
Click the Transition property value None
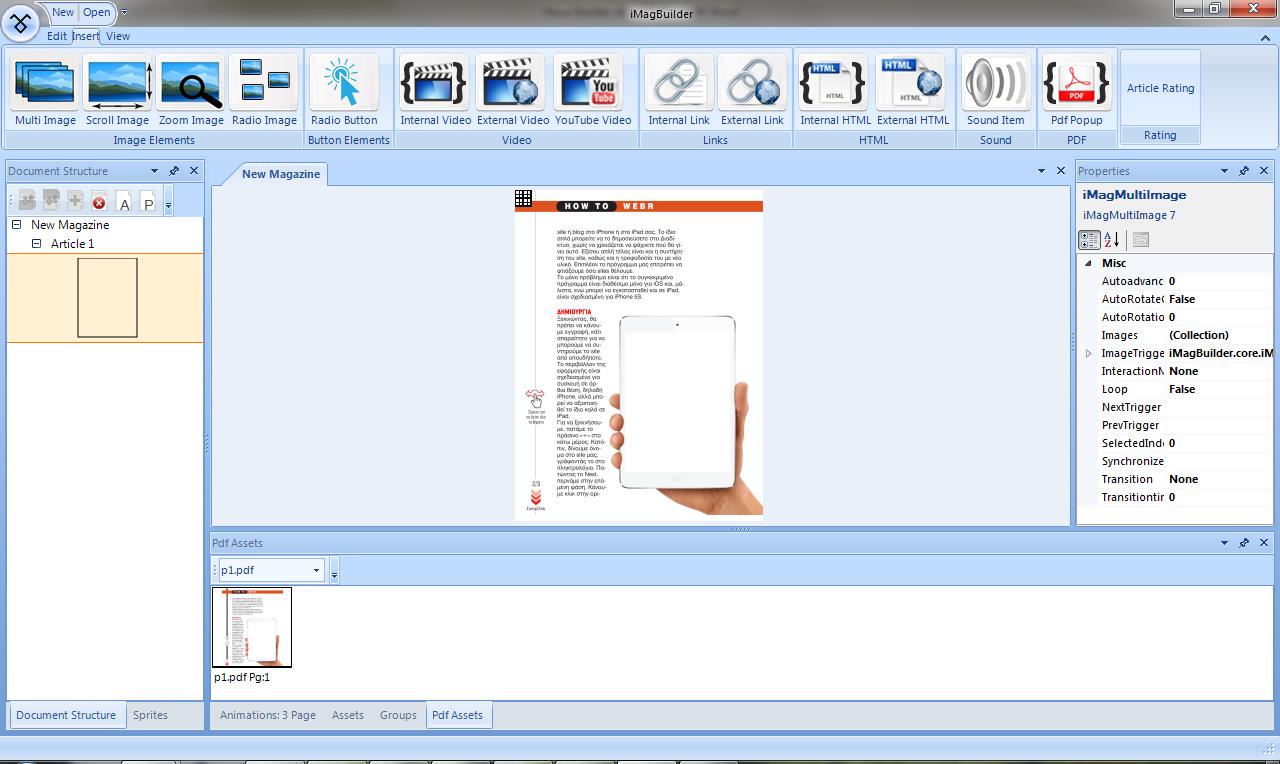point(1220,479)
